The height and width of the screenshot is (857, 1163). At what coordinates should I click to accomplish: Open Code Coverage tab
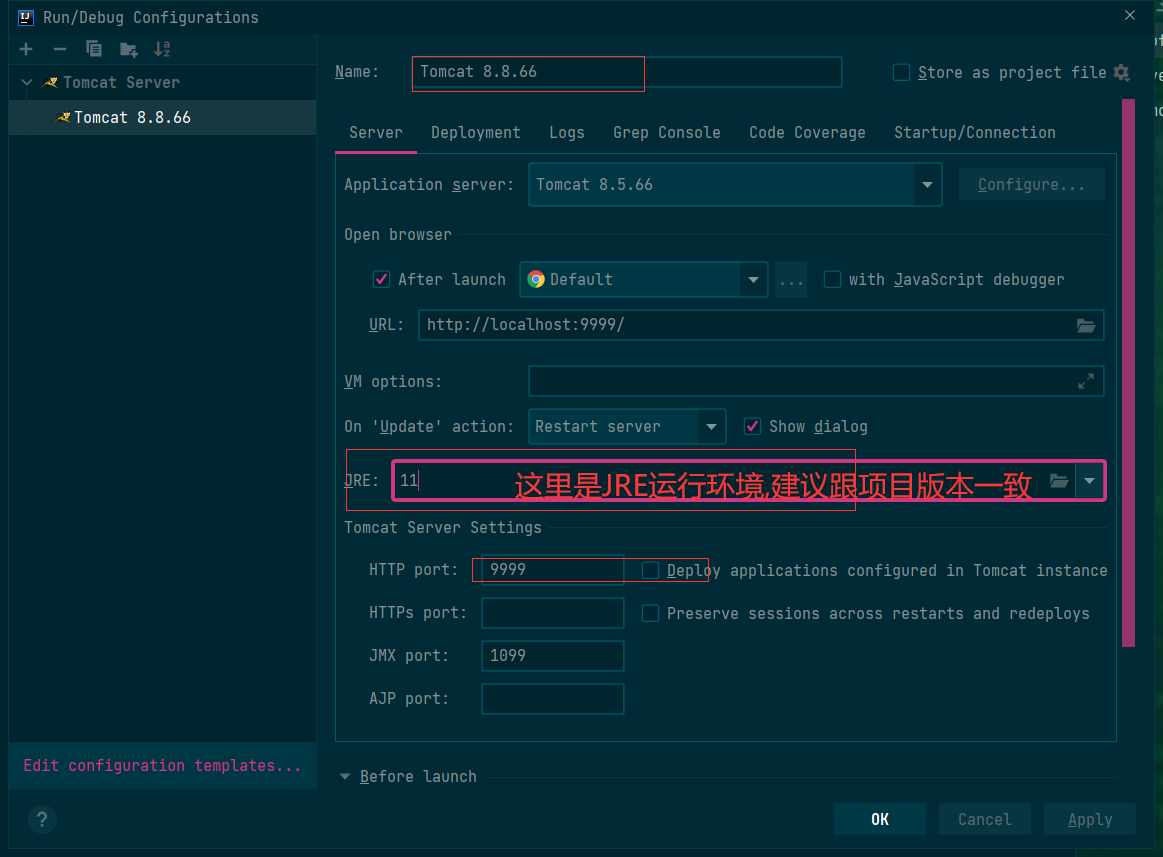807,133
